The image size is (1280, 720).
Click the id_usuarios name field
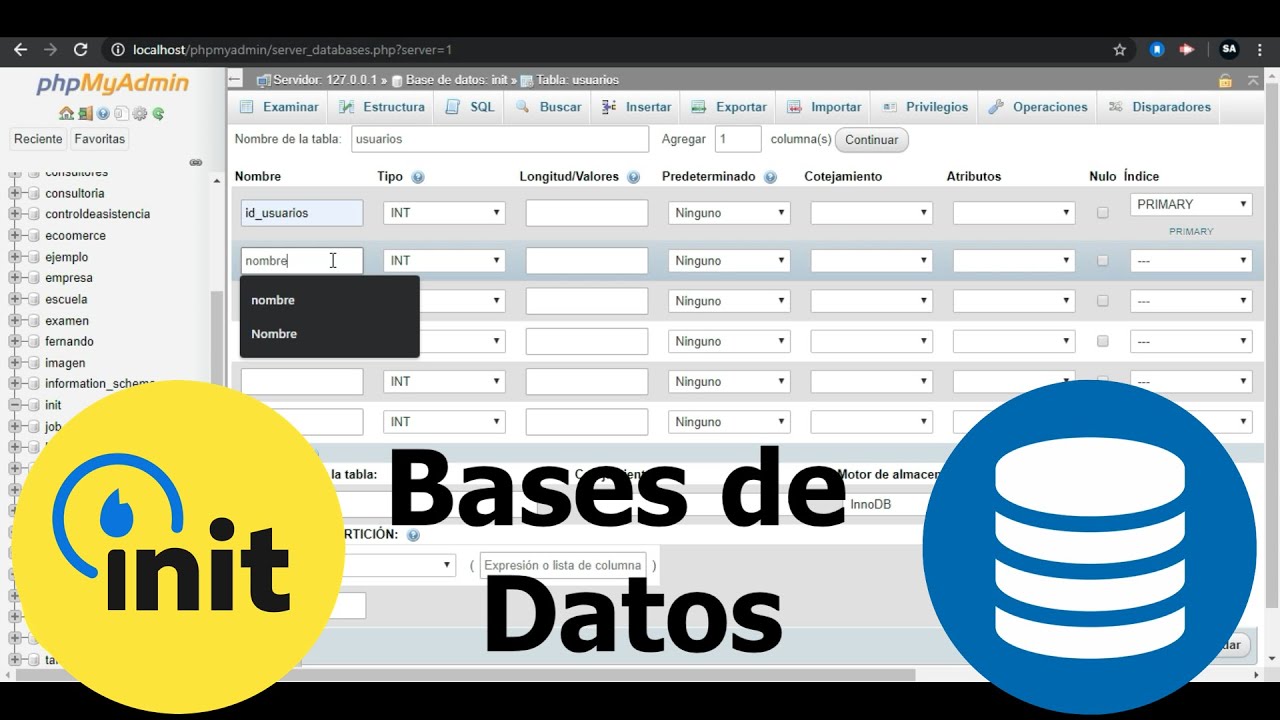point(302,213)
